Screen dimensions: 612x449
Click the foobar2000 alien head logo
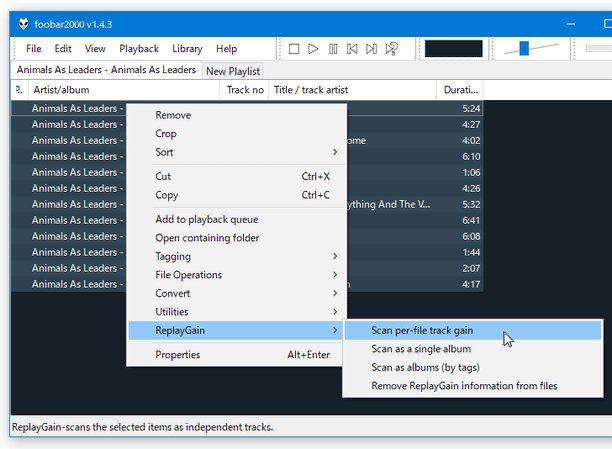click(x=24, y=24)
